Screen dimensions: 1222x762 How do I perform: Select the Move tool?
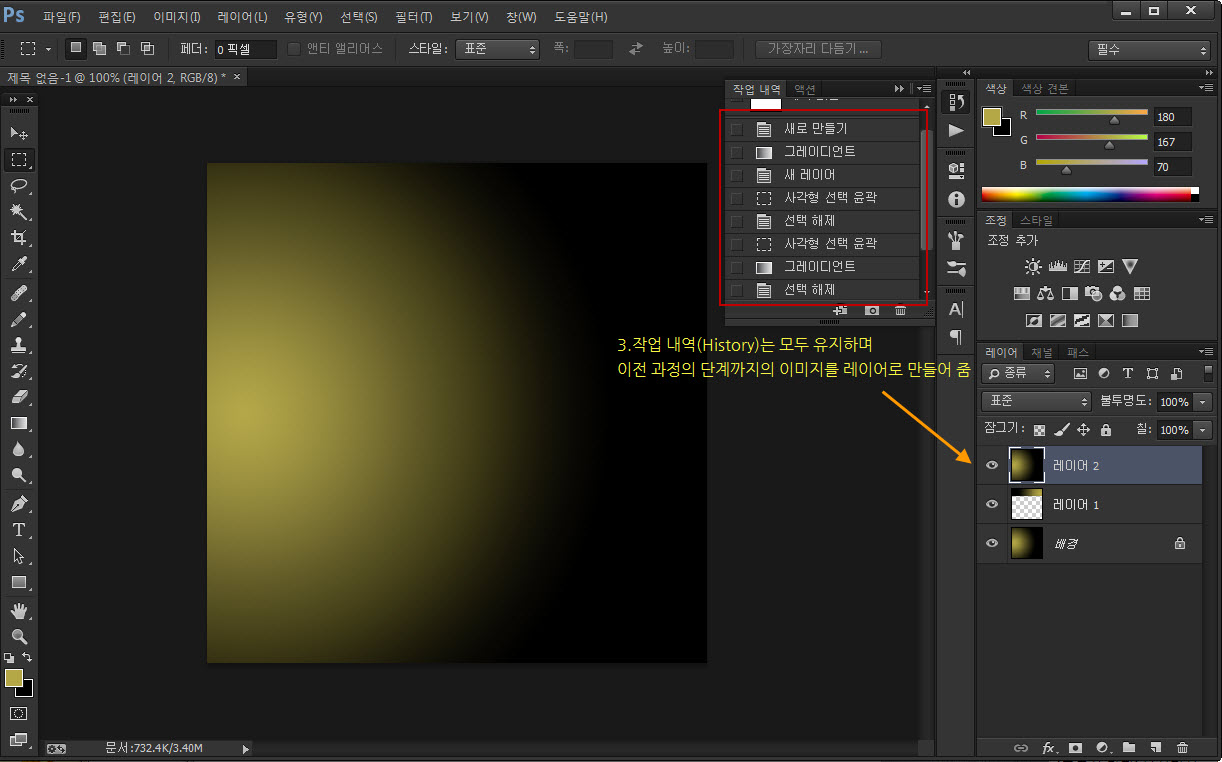coord(19,133)
